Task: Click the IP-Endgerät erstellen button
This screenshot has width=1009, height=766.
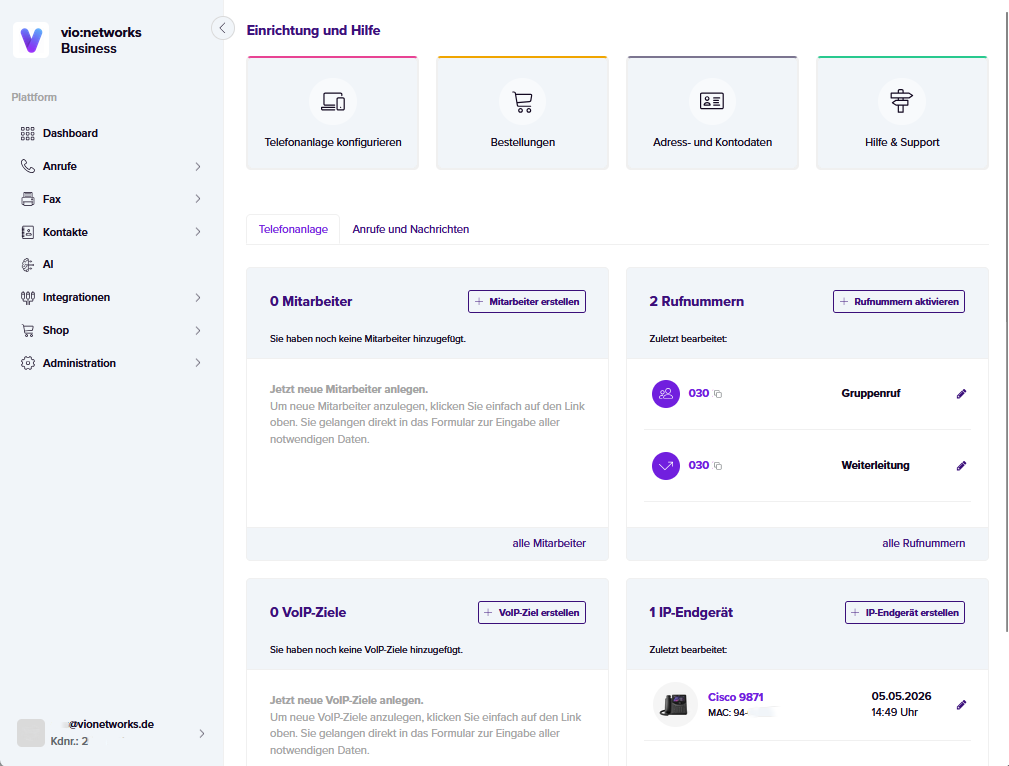Action: coord(905,613)
